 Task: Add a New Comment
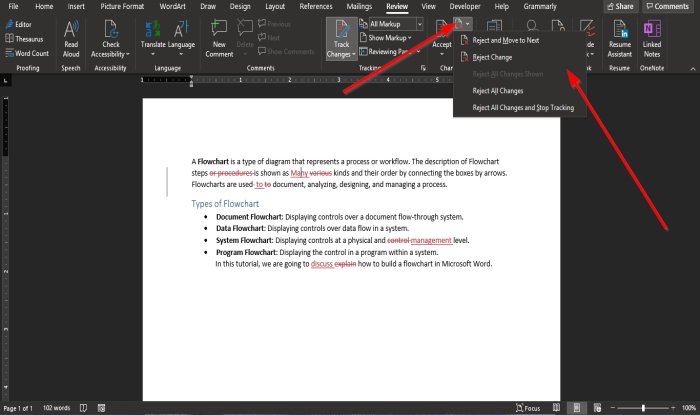coord(219,39)
